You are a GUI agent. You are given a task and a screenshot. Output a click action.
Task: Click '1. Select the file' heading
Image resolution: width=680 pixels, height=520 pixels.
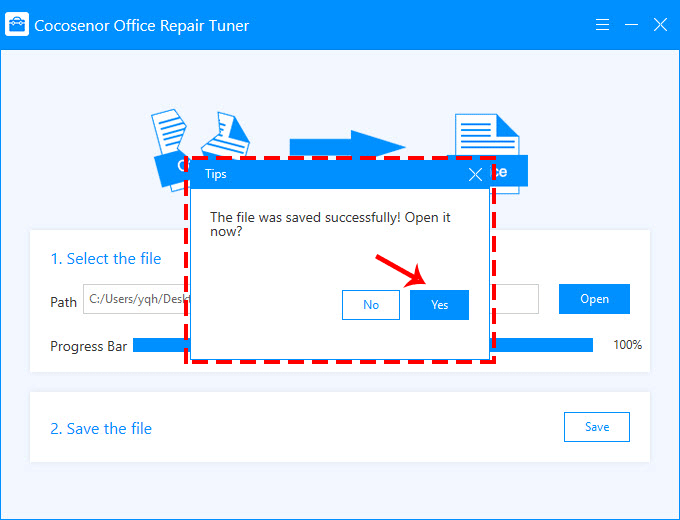106,258
